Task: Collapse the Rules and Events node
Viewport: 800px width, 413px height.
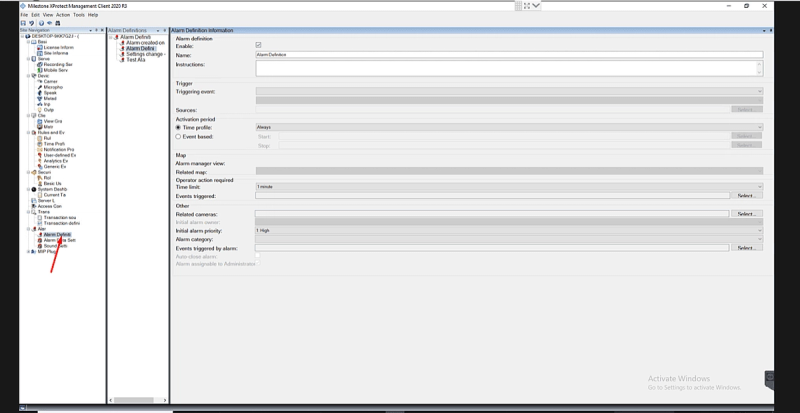Action: coord(29,133)
